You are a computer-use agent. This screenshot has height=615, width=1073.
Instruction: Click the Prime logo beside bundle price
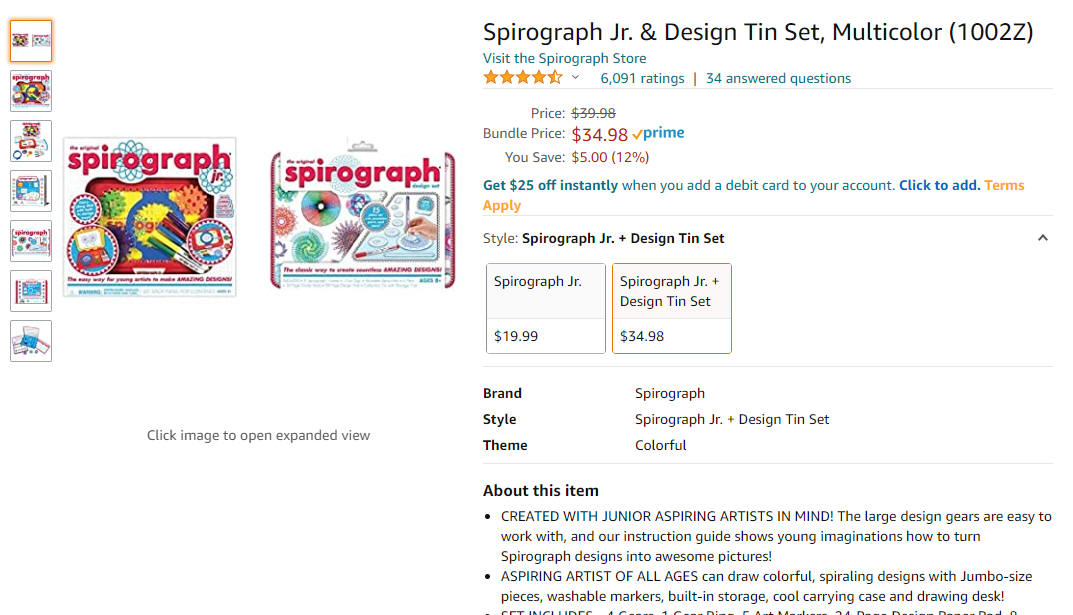tap(658, 133)
